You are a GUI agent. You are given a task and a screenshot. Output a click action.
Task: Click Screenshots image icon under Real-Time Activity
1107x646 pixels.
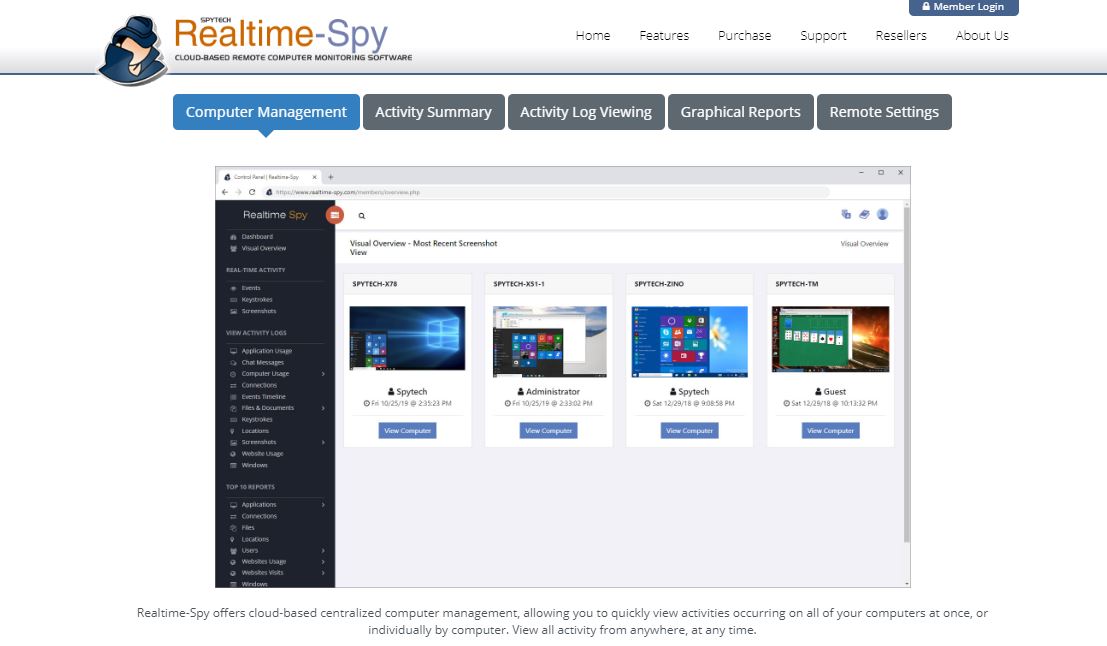coord(233,311)
